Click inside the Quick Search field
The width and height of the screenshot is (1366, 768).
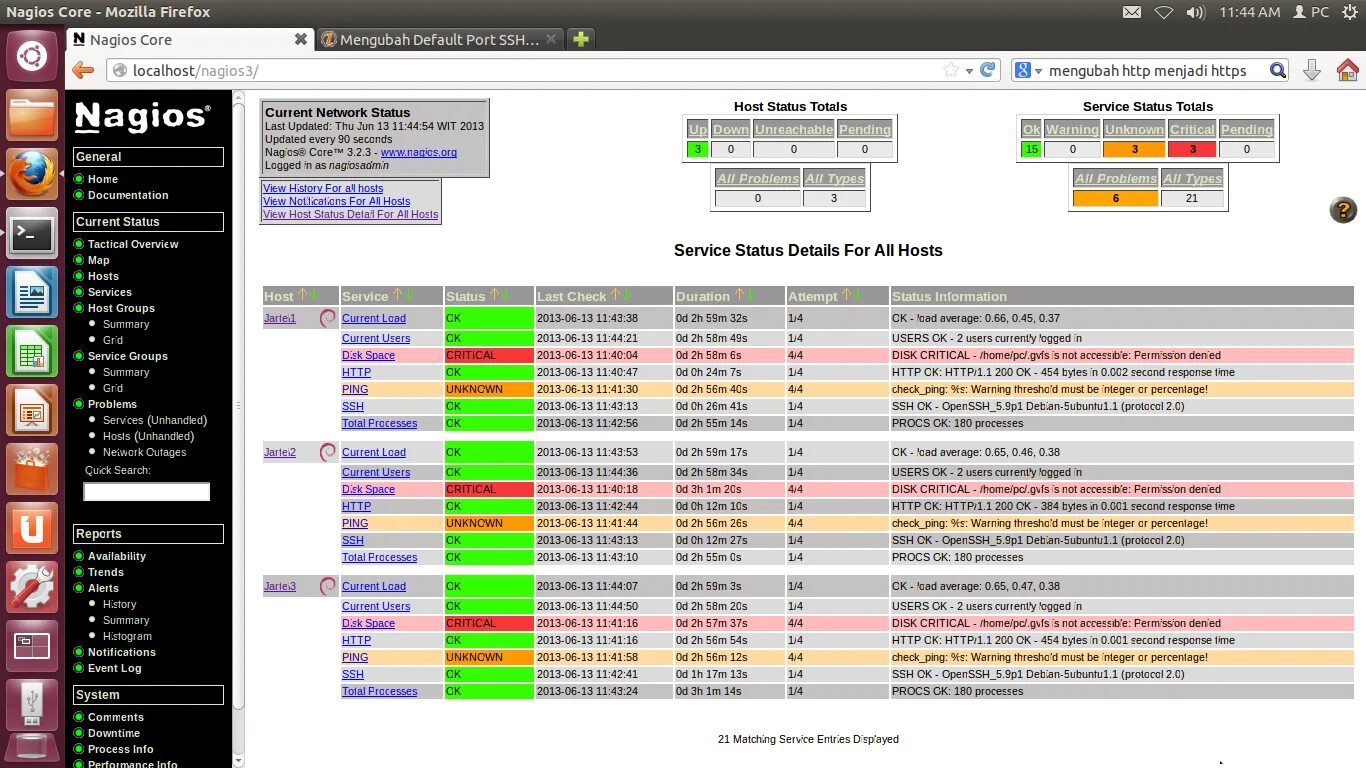click(145, 491)
